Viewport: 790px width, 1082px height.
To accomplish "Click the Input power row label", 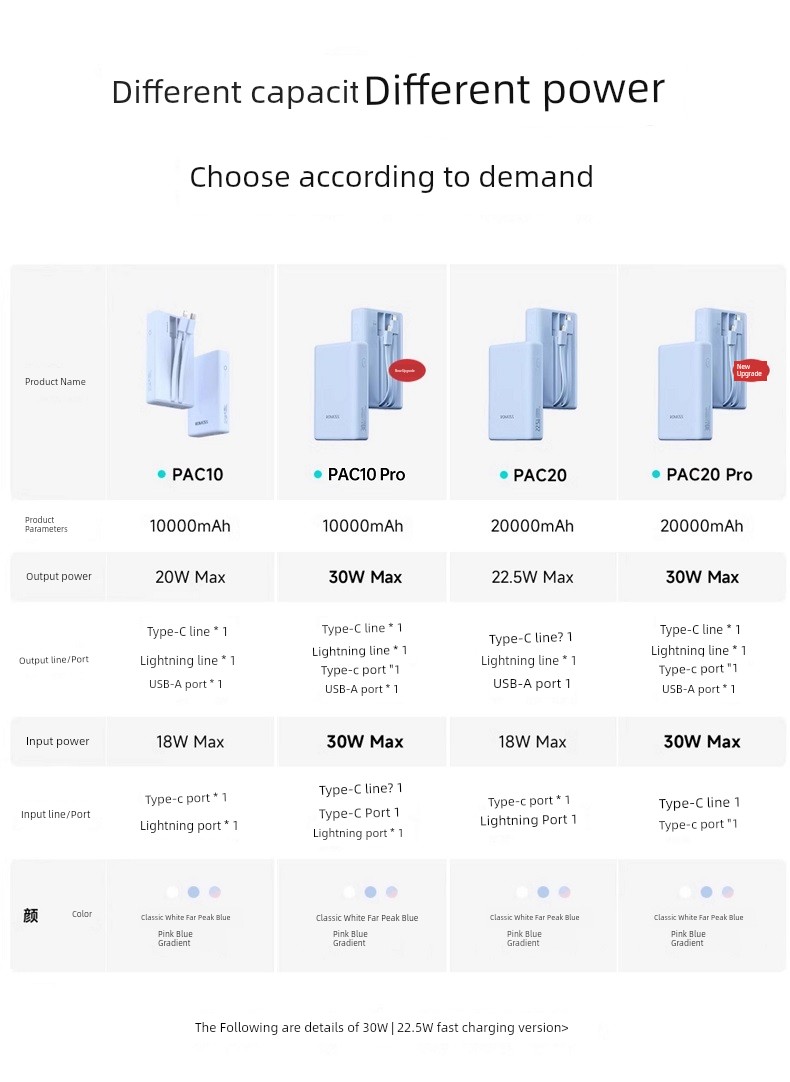I will coord(57,741).
